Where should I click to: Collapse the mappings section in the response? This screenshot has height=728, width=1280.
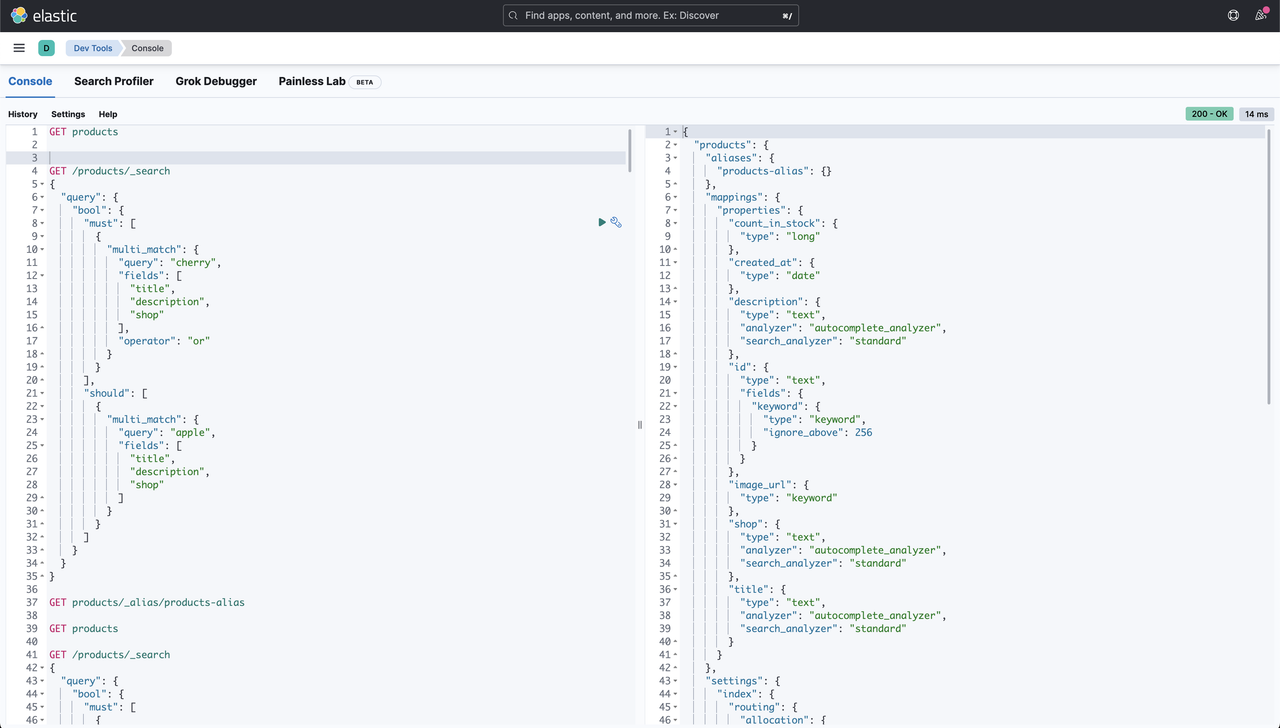coord(674,197)
